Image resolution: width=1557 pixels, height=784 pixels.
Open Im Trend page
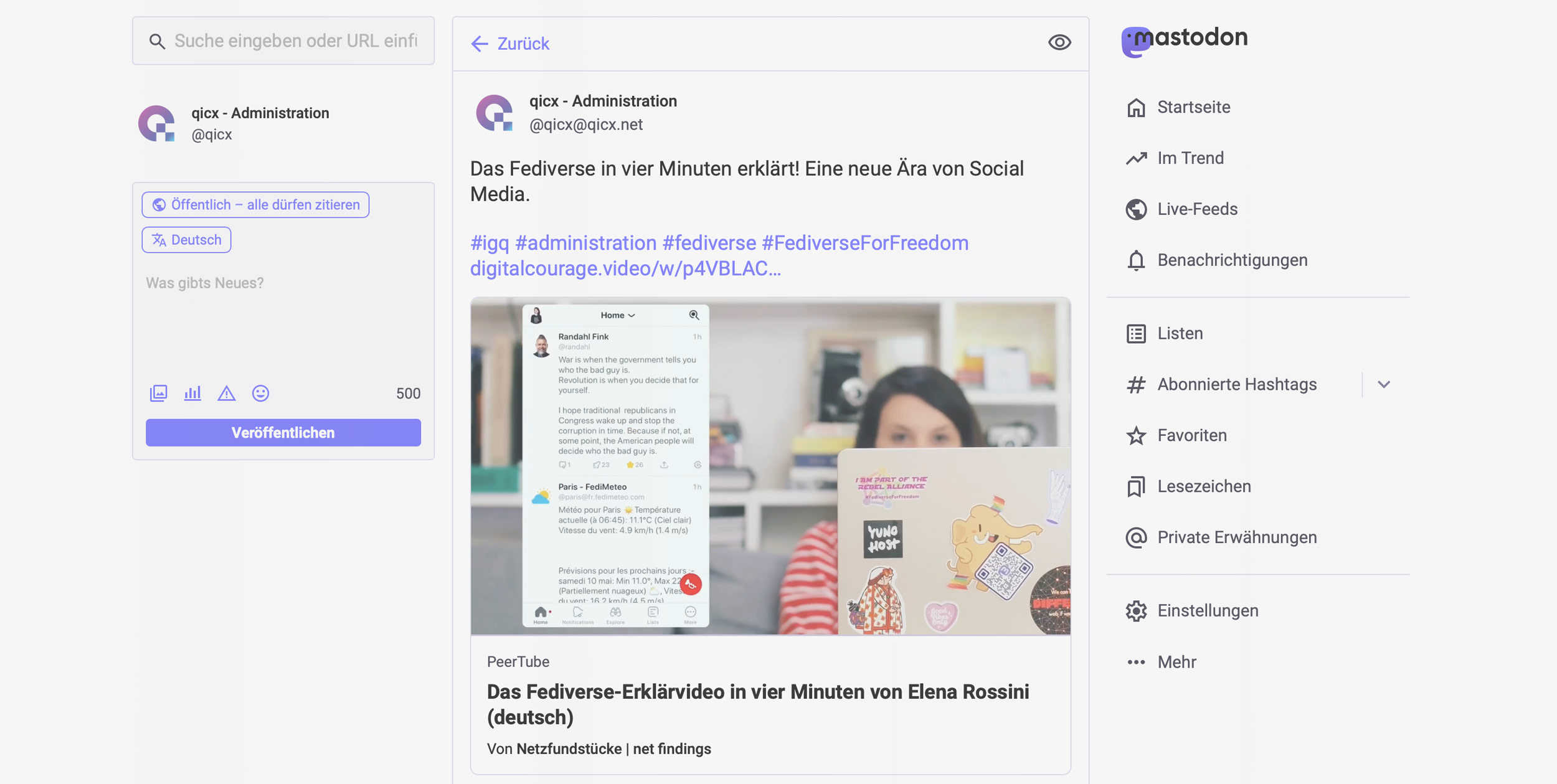tap(1190, 158)
